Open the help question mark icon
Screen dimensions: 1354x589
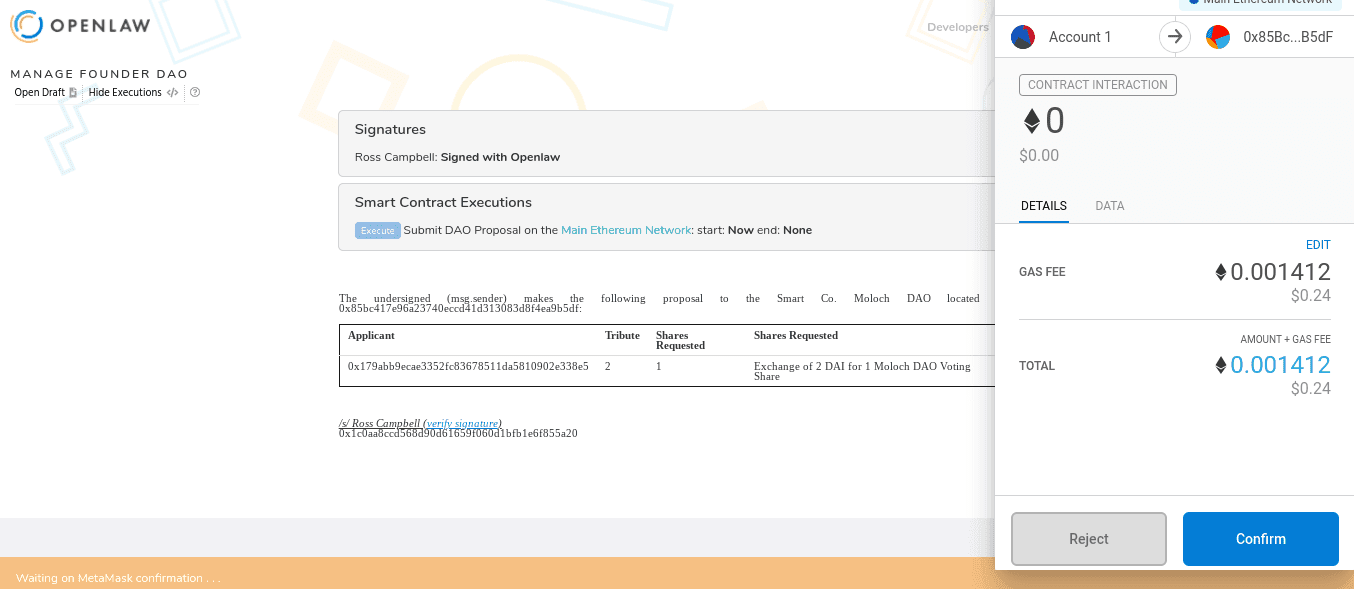coord(195,92)
